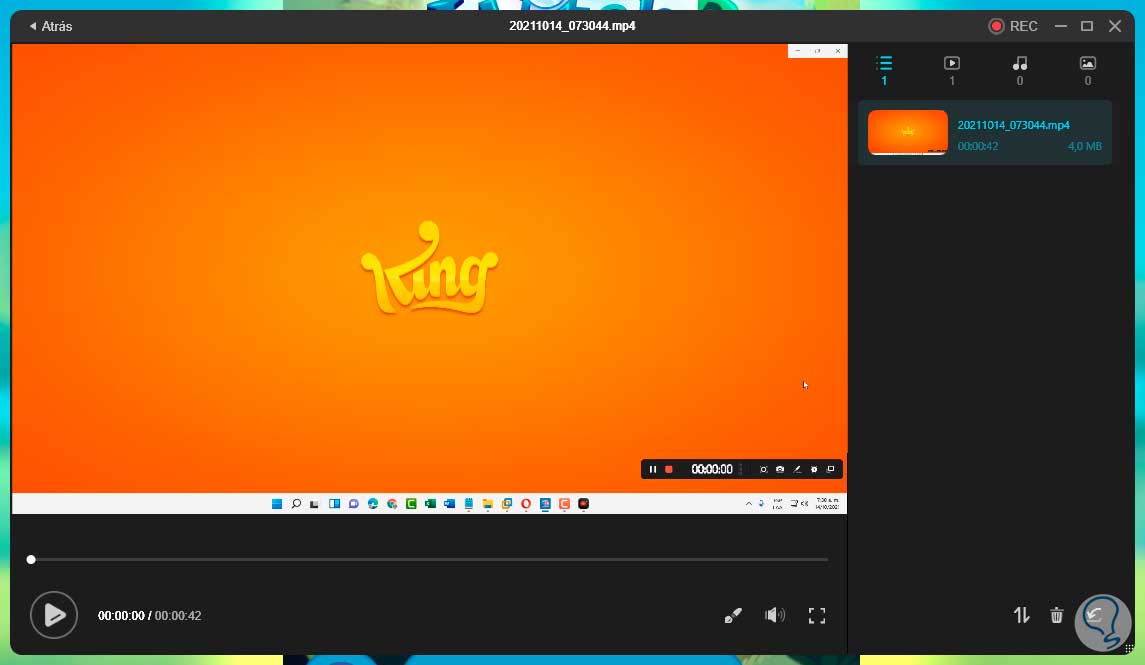Enter fullscreen playback mode
This screenshot has width=1145, height=665.
(x=817, y=615)
